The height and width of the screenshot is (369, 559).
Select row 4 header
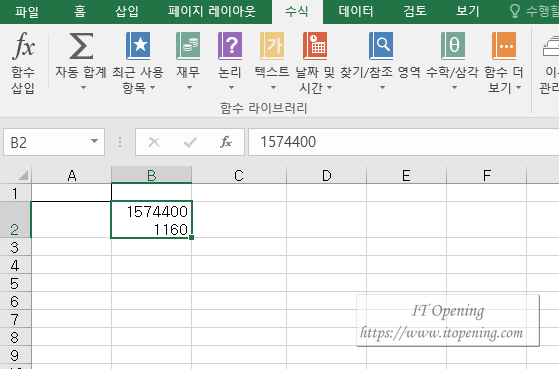coord(15,265)
